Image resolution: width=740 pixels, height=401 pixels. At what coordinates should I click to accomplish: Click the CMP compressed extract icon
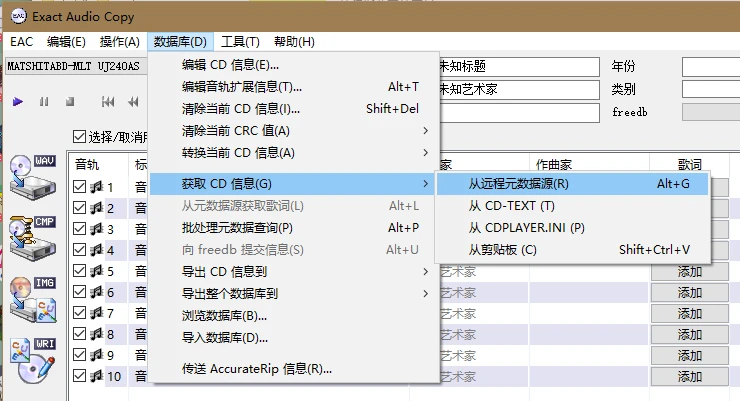(x=33, y=238)
